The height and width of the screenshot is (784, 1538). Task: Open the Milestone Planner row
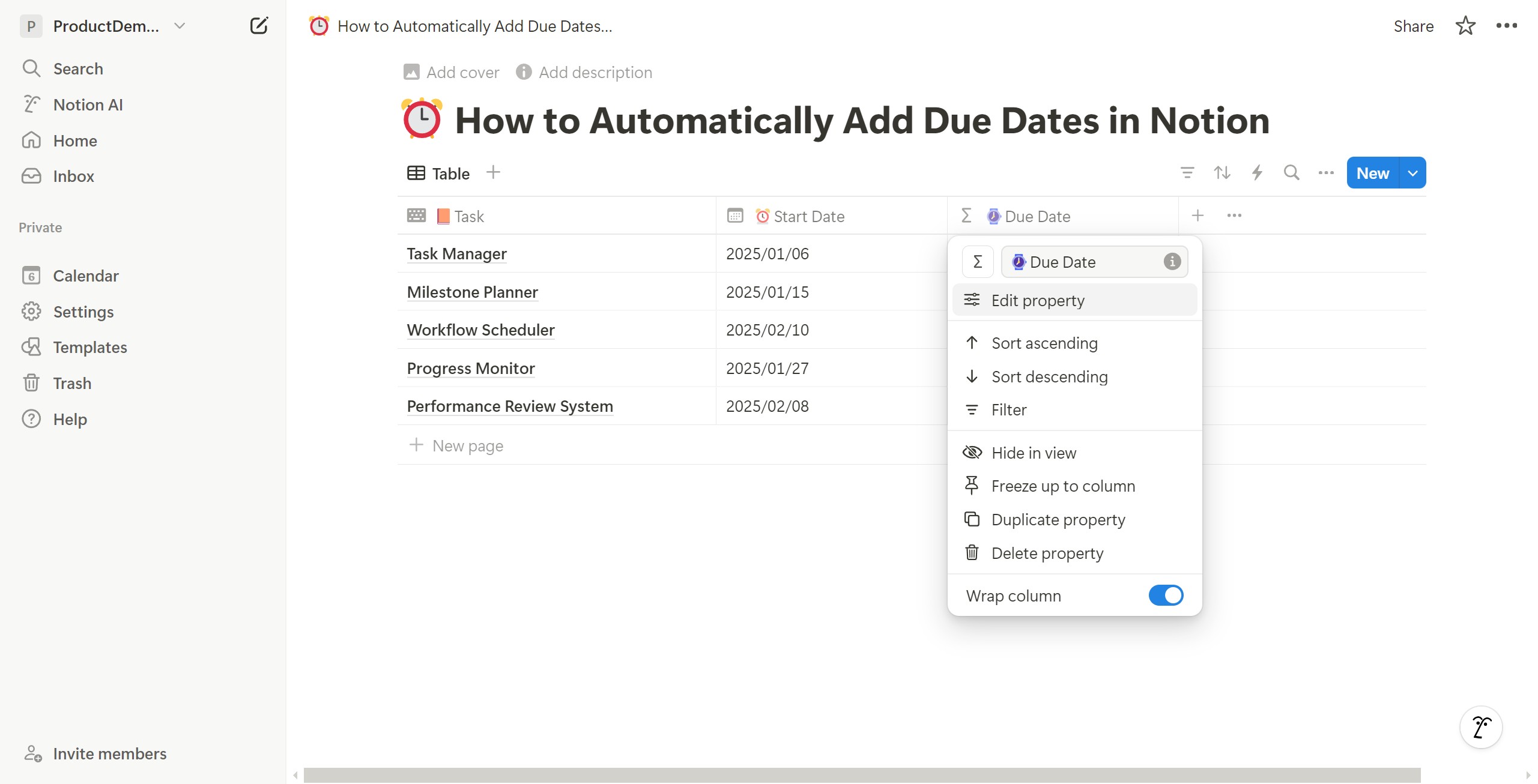(x=472, y=292)
